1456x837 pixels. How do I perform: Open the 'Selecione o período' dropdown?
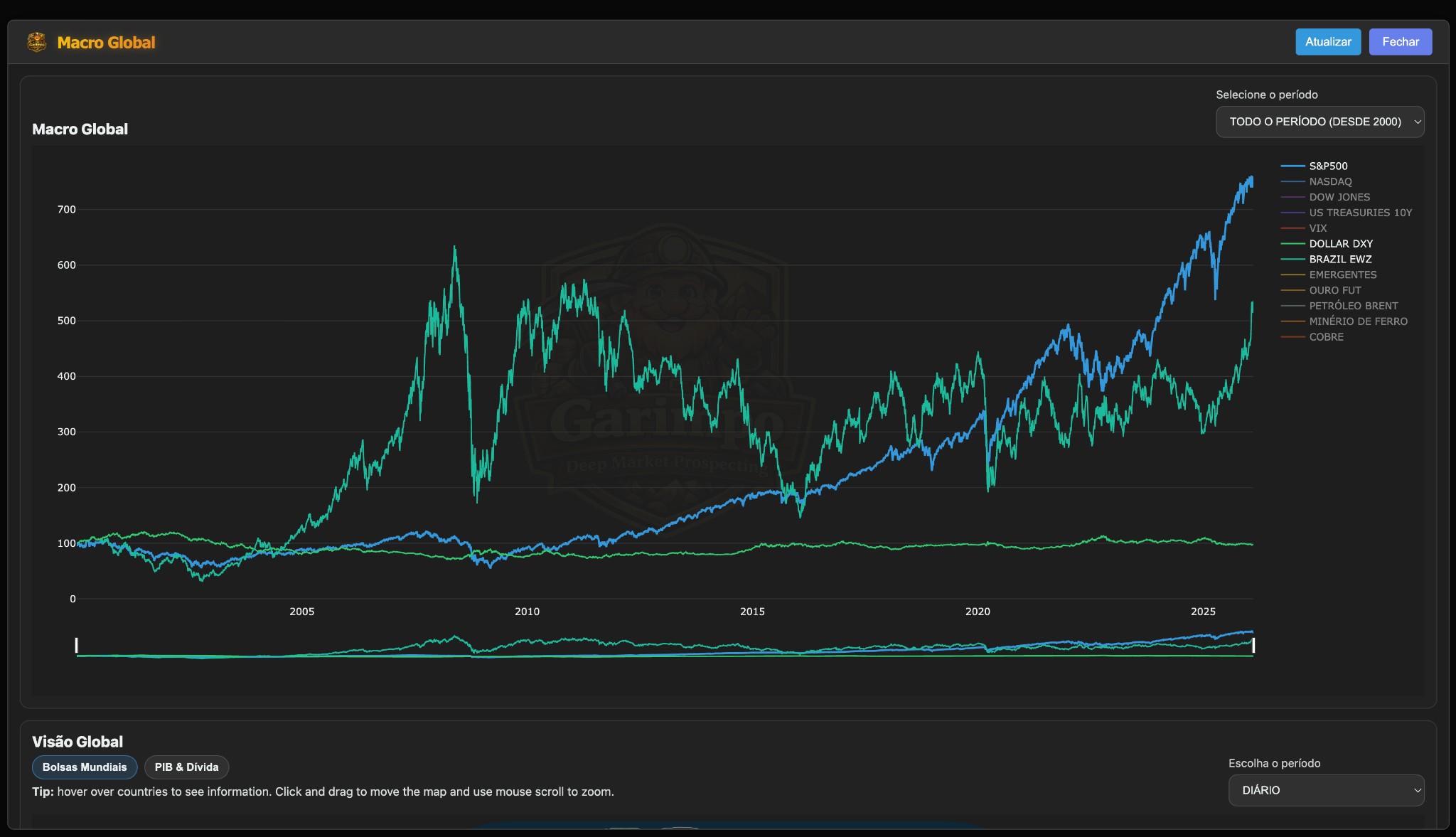point(1319,122)
